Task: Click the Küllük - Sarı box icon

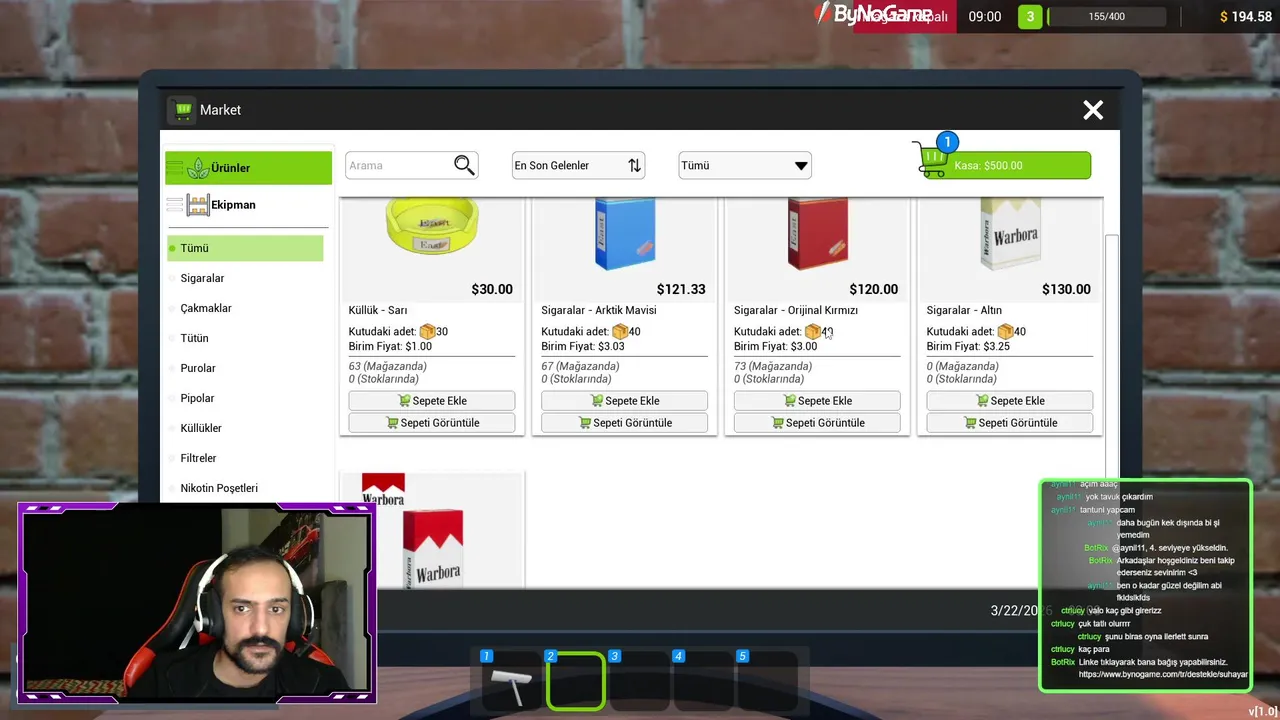Action: coord(427,331)
